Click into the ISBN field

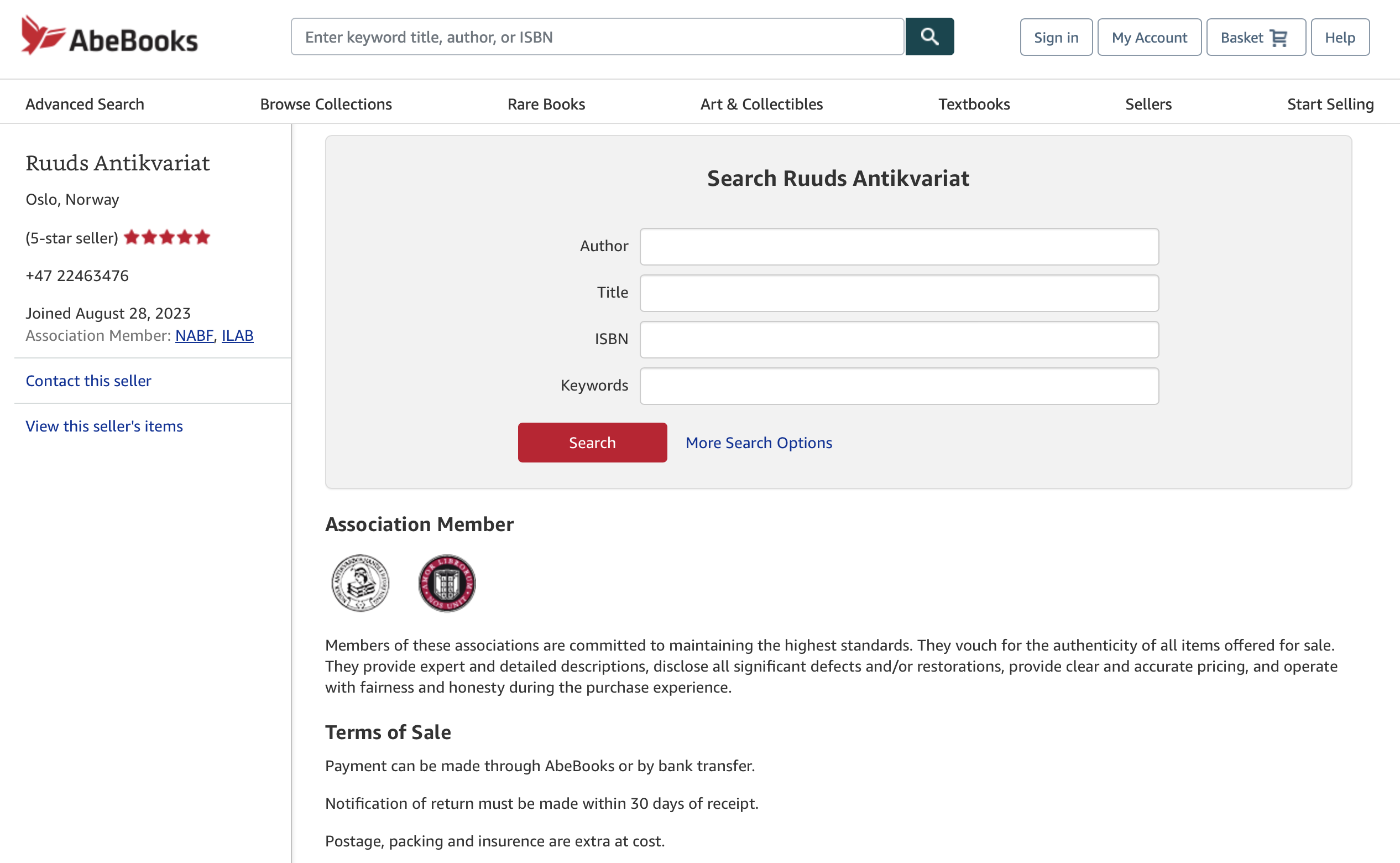pyautogui.click(x=899, y=340)
